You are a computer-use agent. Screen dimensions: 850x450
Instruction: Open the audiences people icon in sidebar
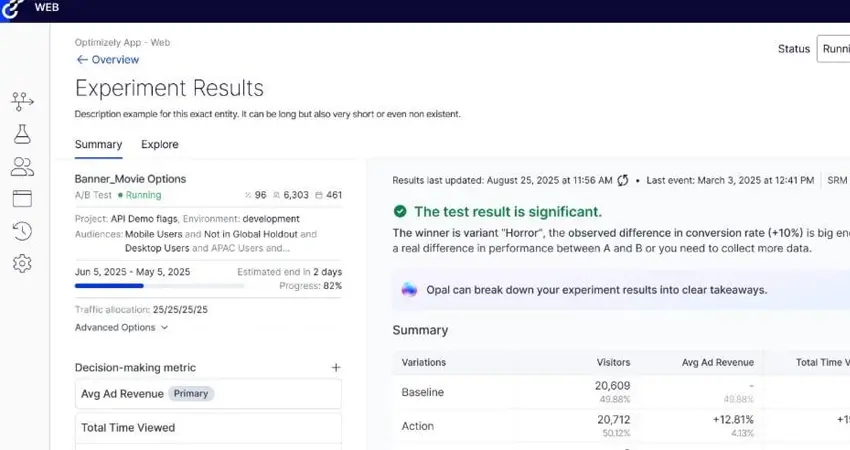[x=22, y=166]
